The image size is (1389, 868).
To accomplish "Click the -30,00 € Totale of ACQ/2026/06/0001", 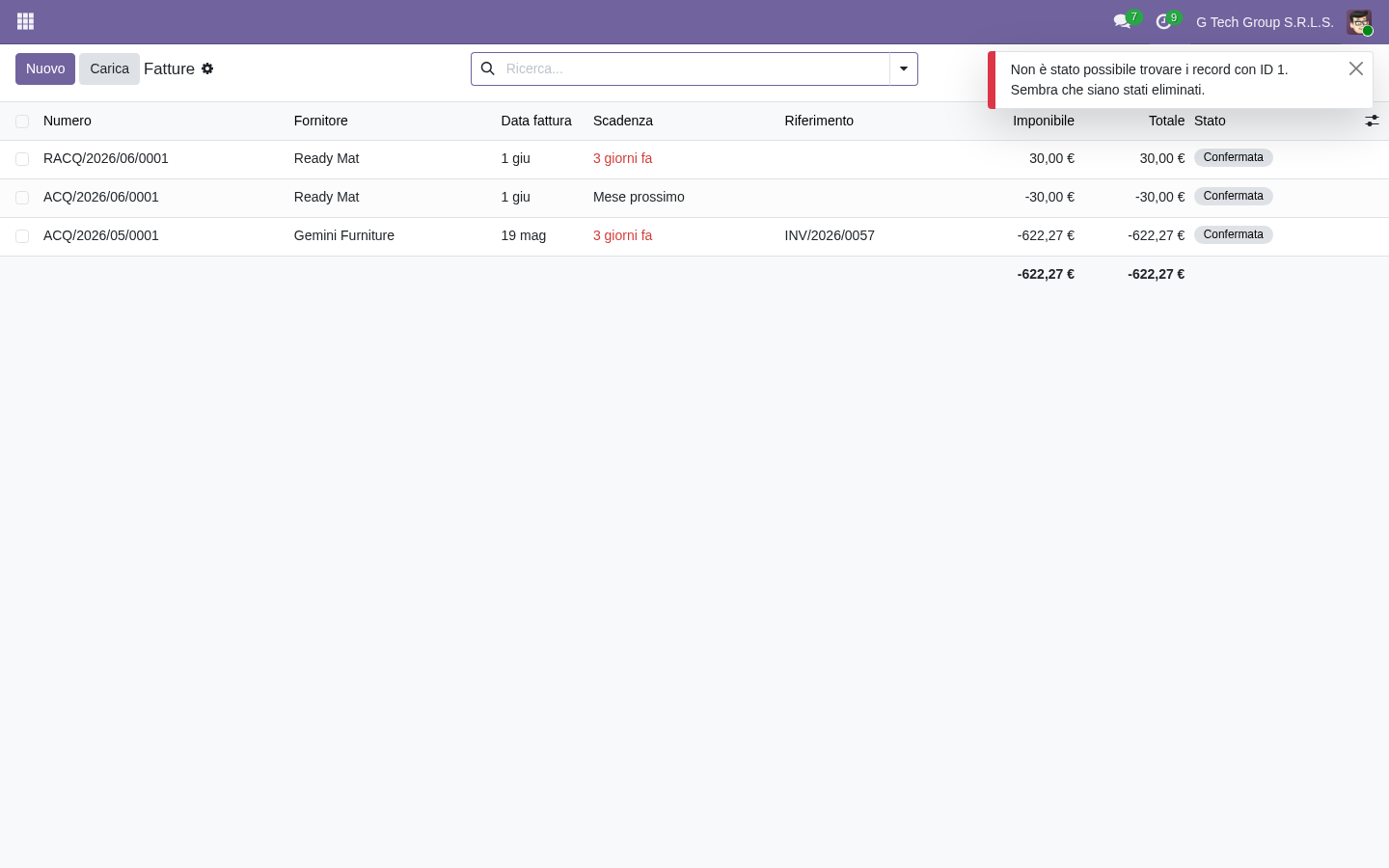I will pyautogui.click(x=1160, y=197).
